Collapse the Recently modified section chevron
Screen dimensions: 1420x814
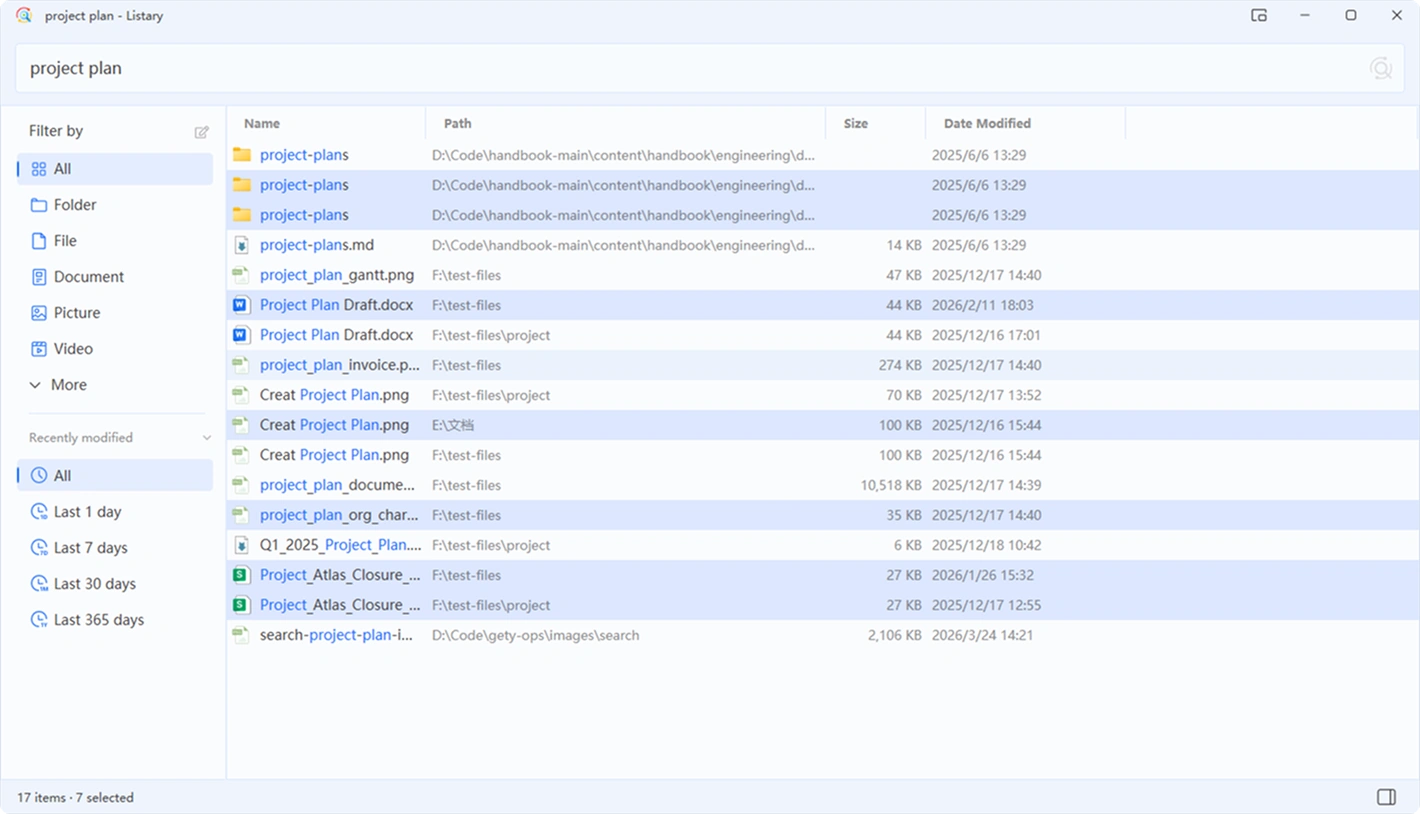(207, 438)
